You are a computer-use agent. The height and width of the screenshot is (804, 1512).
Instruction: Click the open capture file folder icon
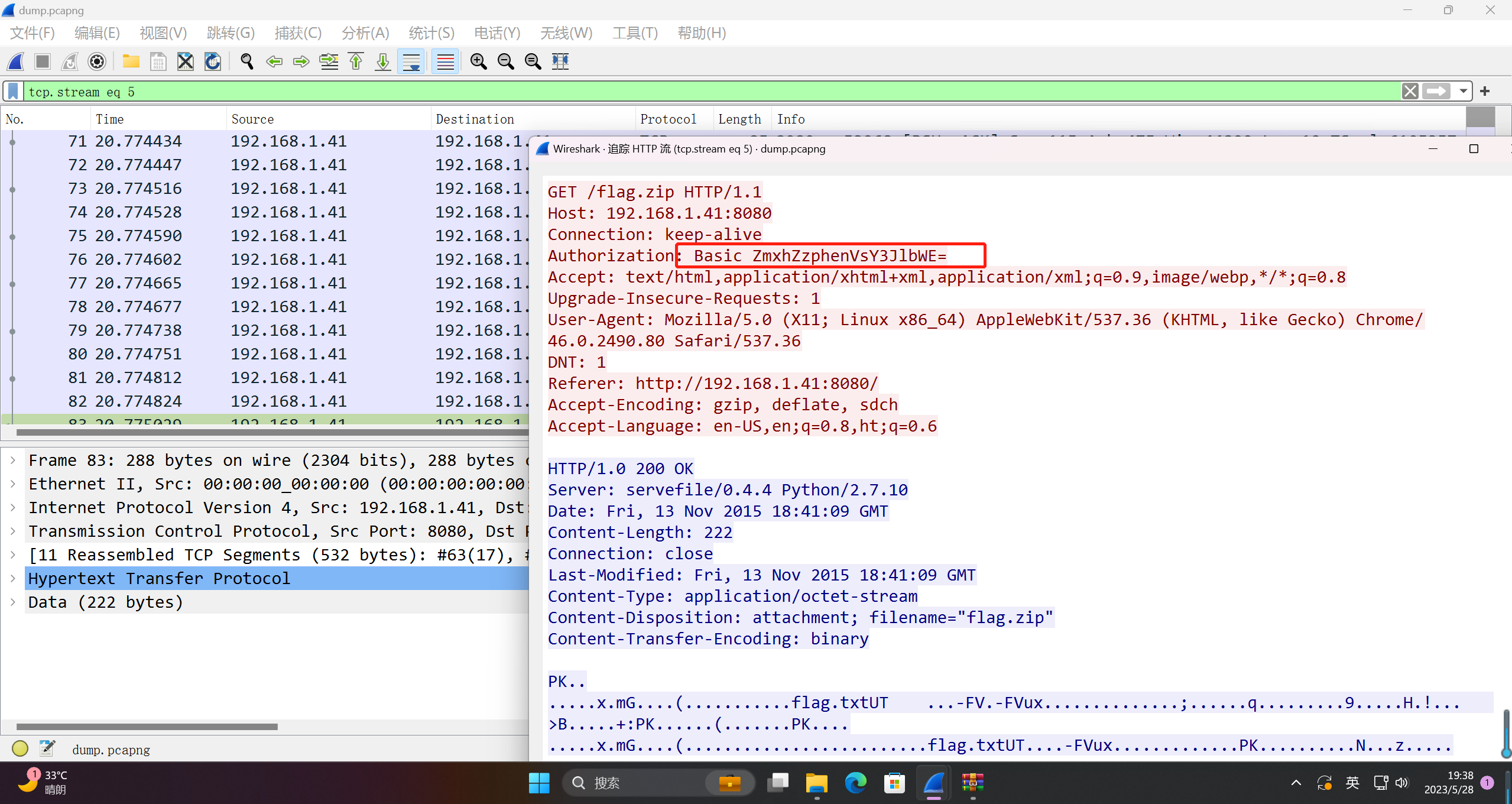pos(131,61)
